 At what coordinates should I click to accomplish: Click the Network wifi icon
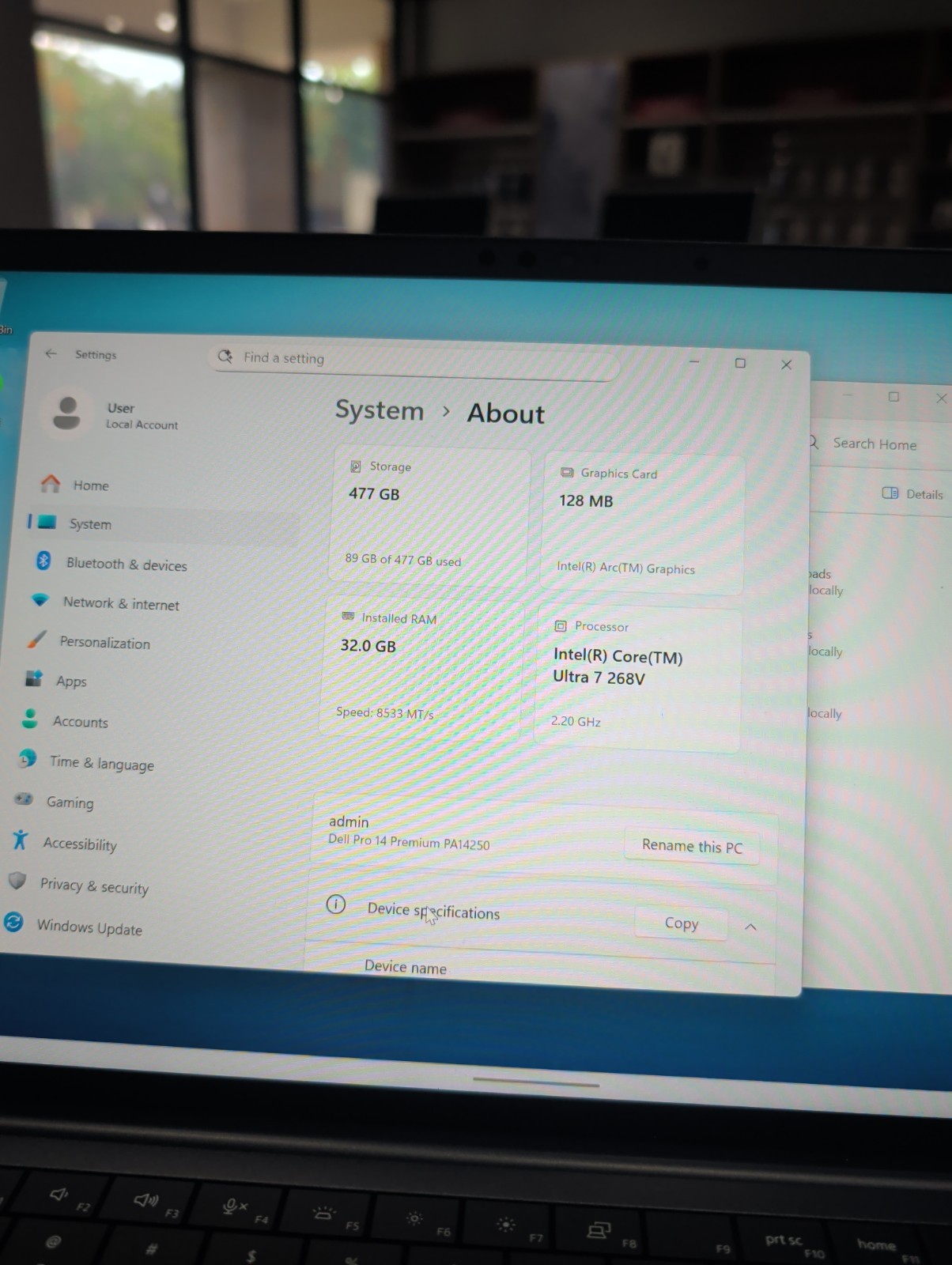click(40, 600)
